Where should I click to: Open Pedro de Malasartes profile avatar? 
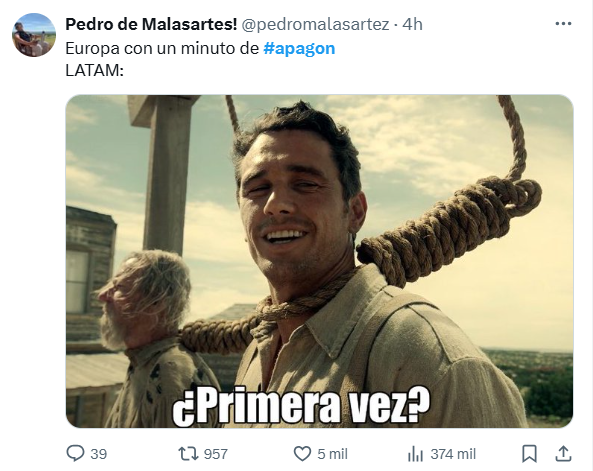tap(34, 35)
